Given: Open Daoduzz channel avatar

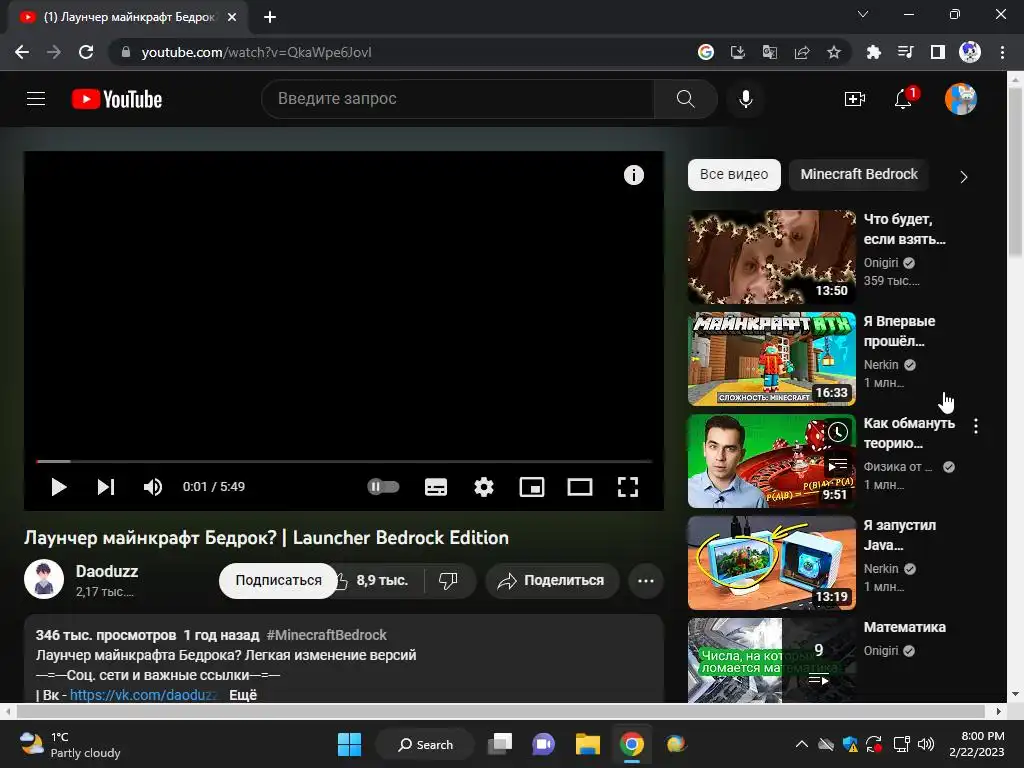Looking at the screenshot, I should pyautogui.click(x=44, y=579).
